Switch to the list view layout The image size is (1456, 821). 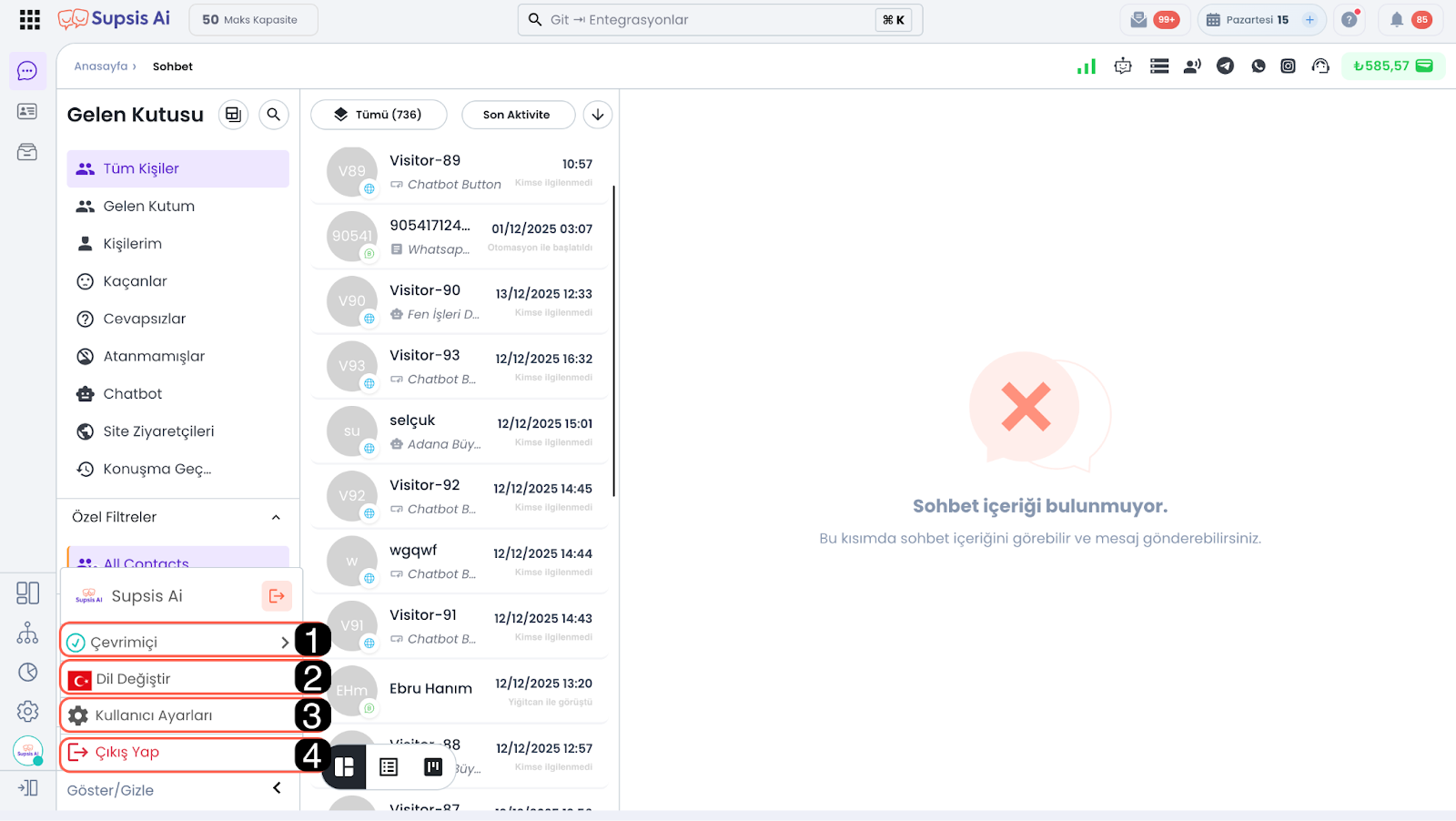[x=389, y=767]
